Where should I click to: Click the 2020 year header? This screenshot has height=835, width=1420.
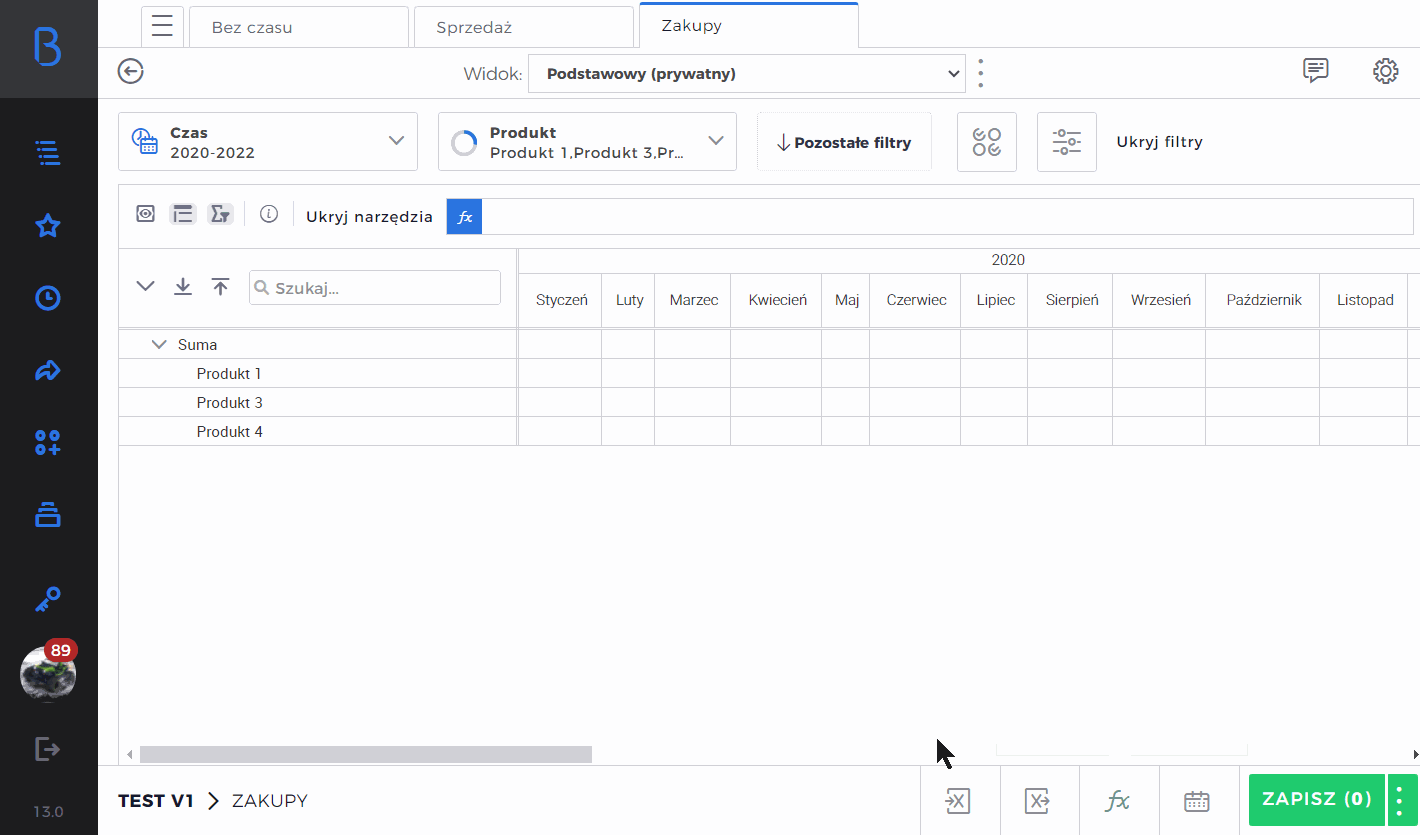1008,260
